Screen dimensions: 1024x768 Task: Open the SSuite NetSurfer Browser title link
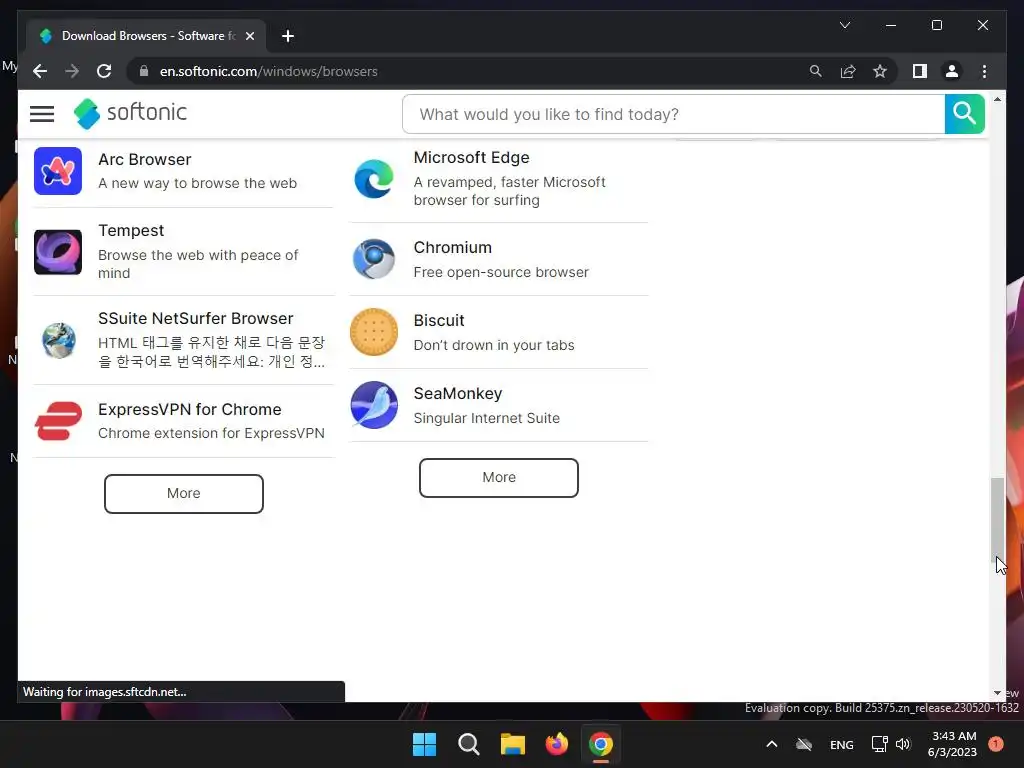195,318
